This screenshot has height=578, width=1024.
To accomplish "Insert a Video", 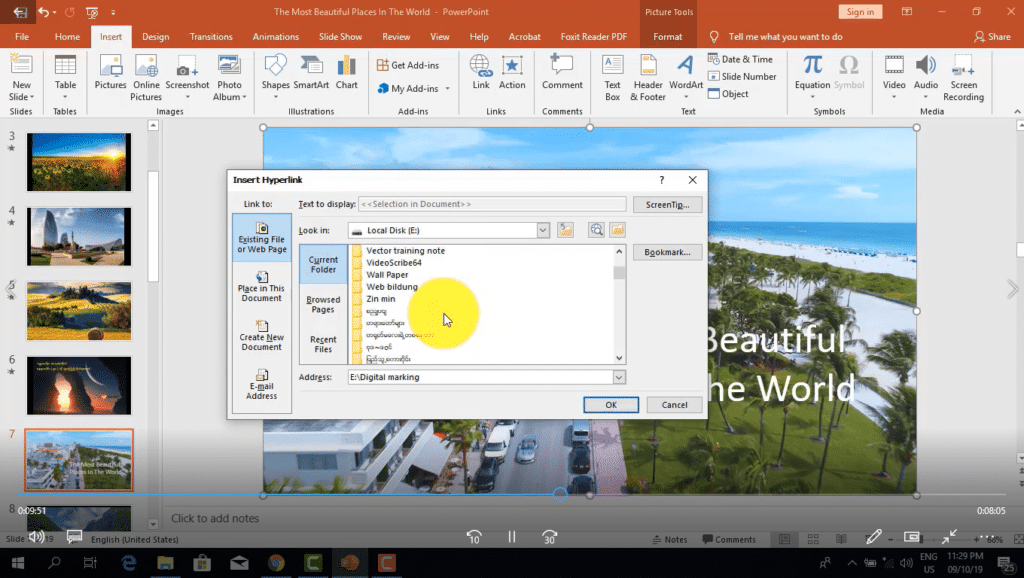I will tap(894, 78).
